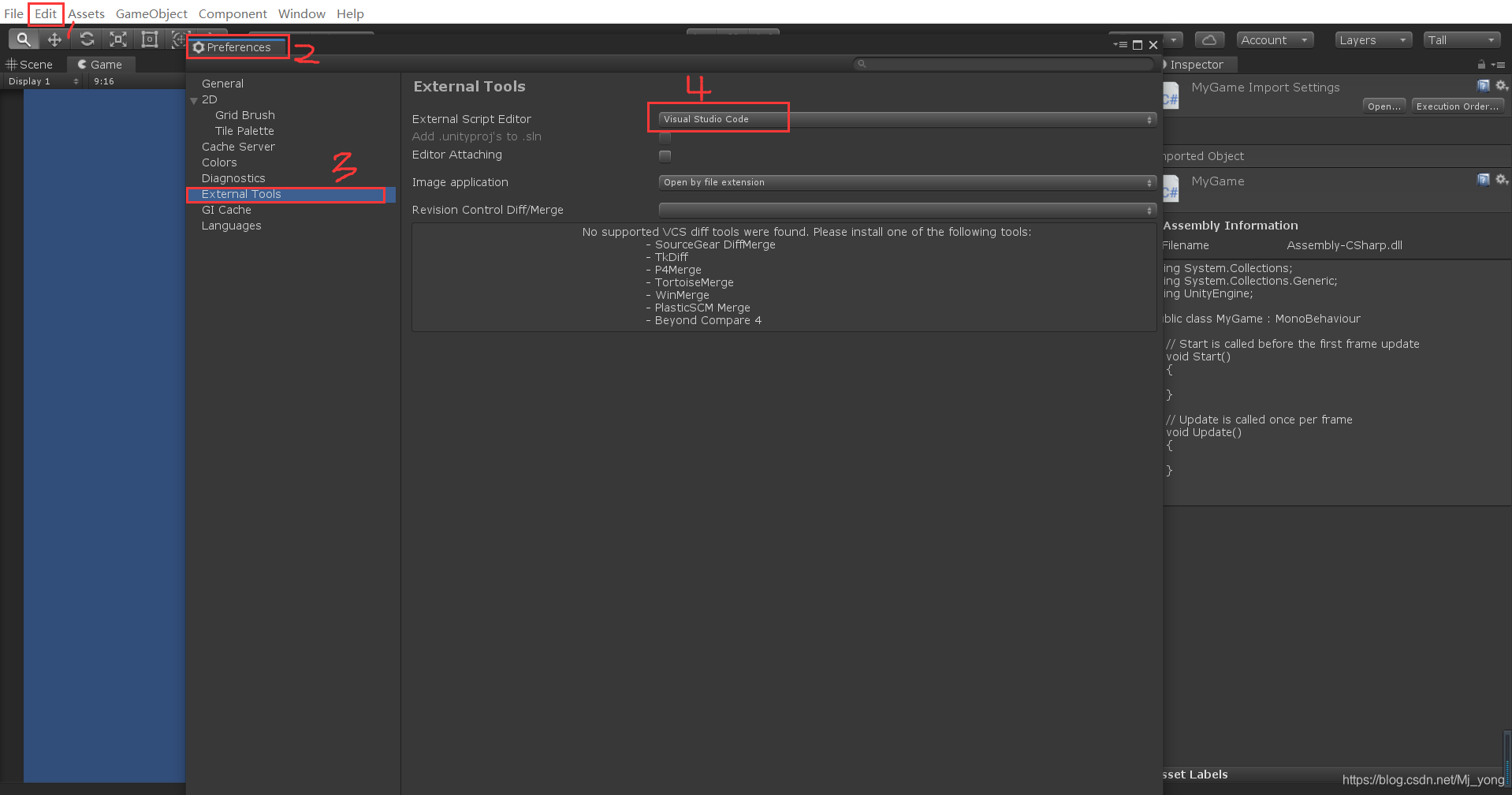Open gear menu for MyGame Import Settings
The height and width of the screenshot is (795, 1512).
coord(1502,85)
